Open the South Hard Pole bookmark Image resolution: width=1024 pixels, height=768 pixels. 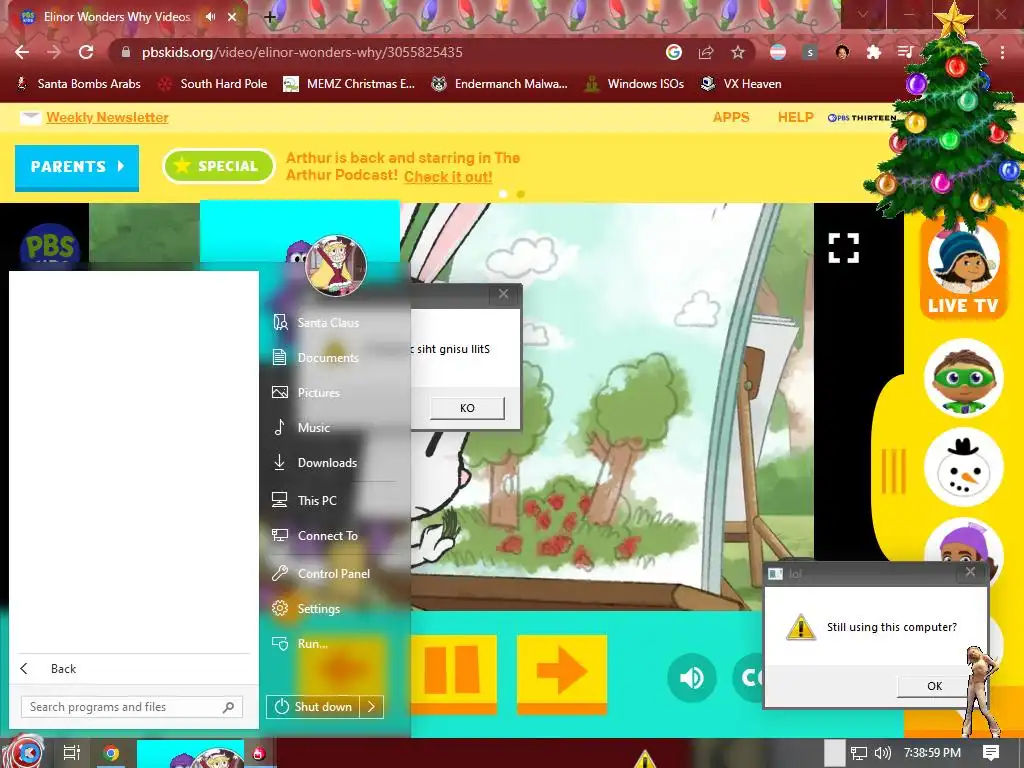click(x=213, y=84)
